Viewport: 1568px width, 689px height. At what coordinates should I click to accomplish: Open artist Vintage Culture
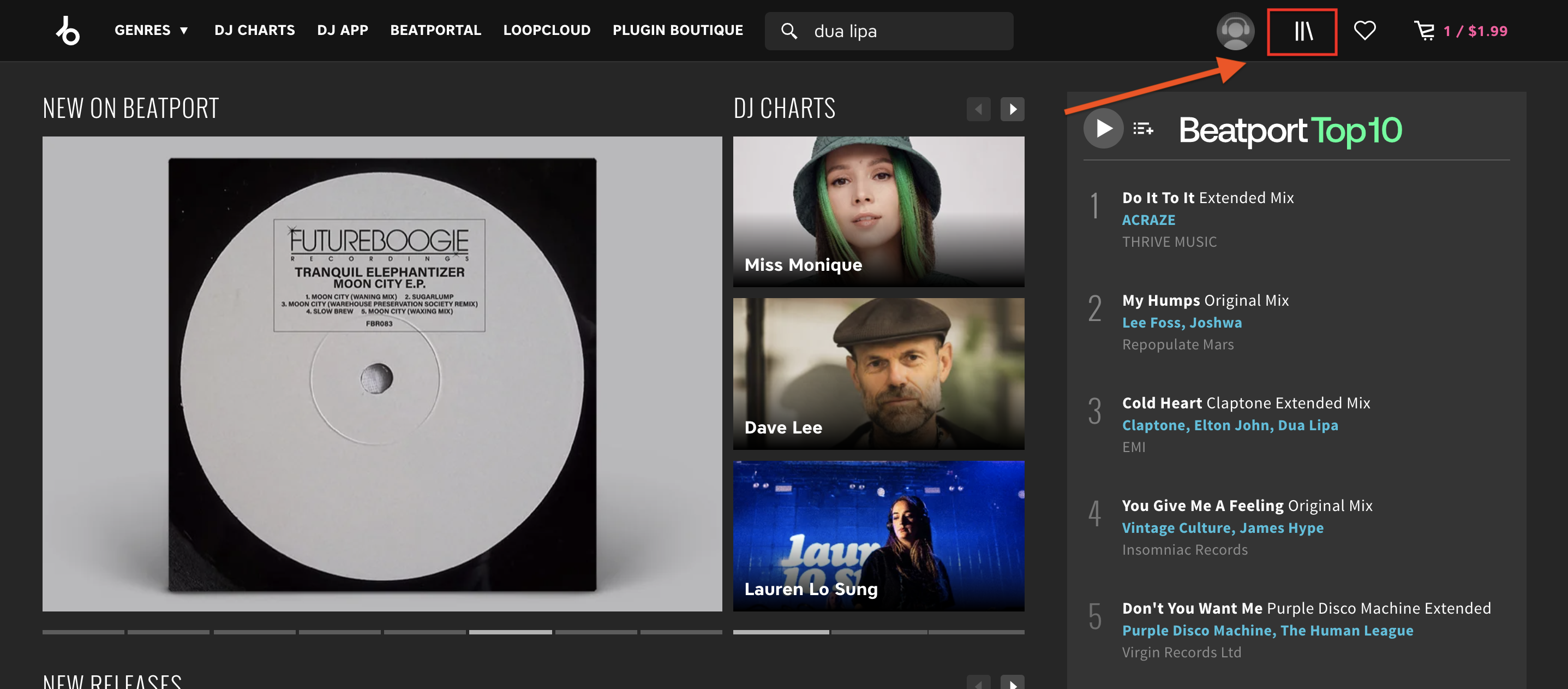[x=1177, y=527]
